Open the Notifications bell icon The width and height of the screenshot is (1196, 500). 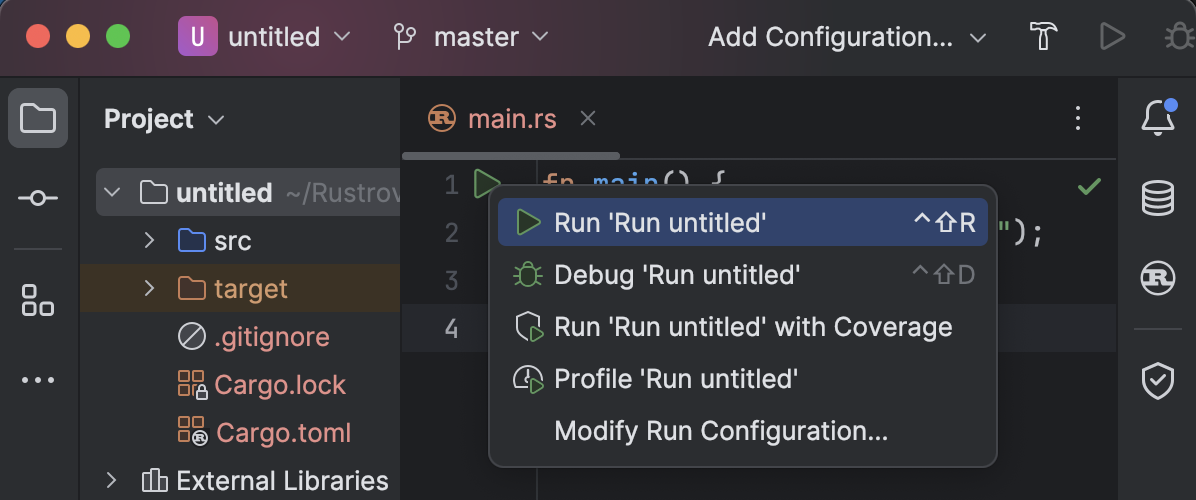click(x=1157, y=118)
